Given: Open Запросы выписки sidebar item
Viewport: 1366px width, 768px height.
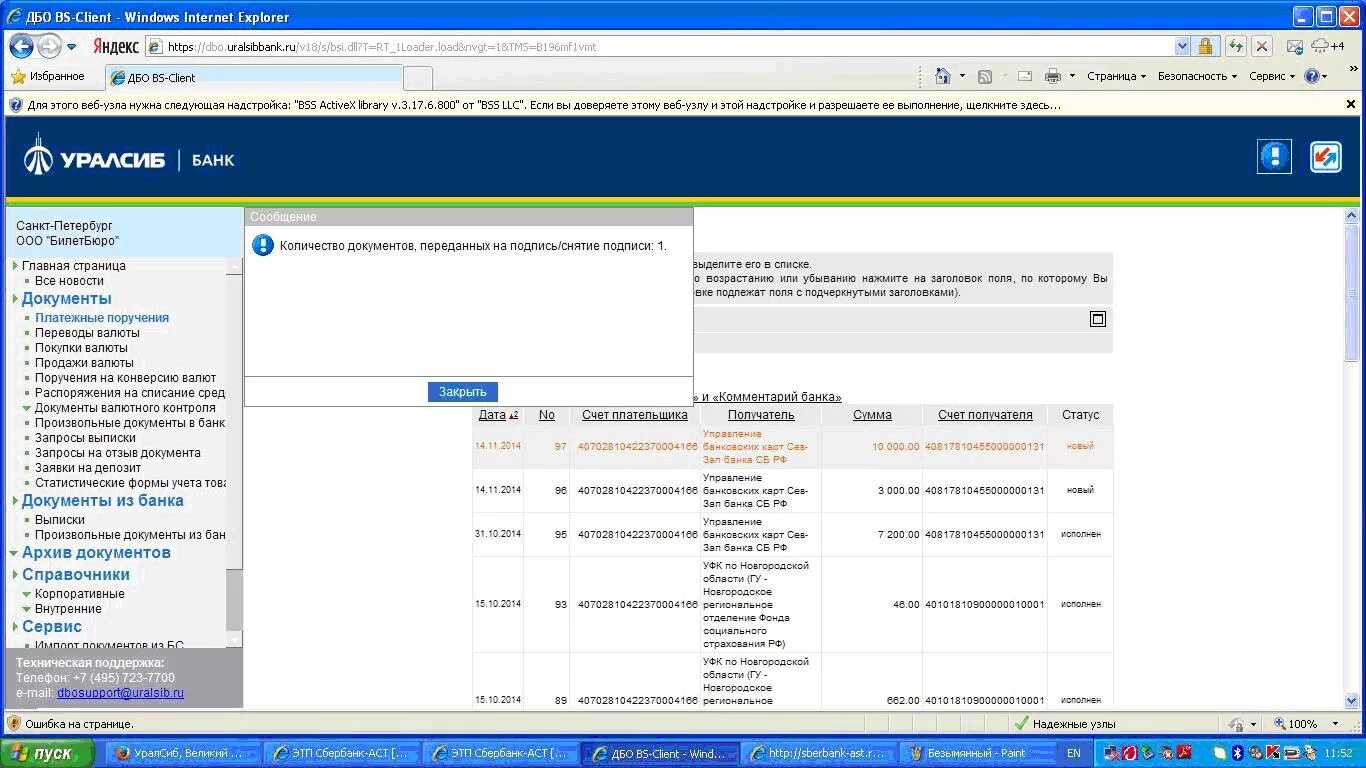Looking at the screenshot, I should coord(85,438).
